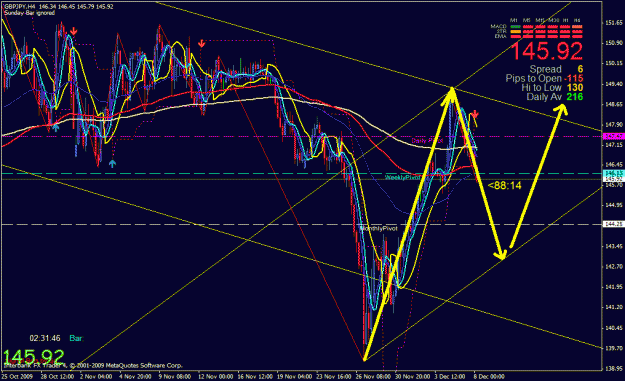
Task: Click the white 144.28 price tag
Action: (x=614, y=224)
